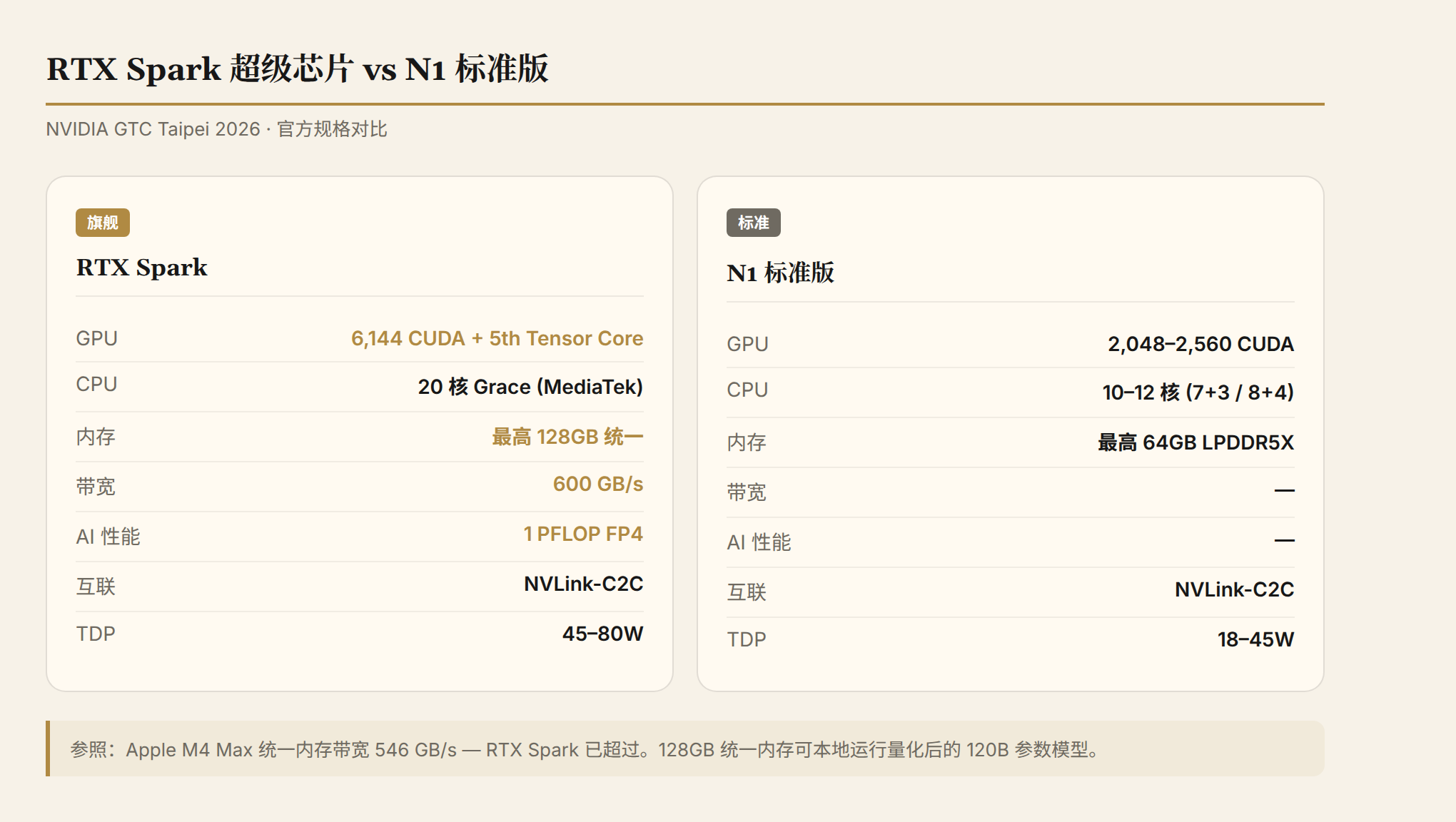Screen dimensions: 1456x822
Task: Select '6,144 CUDA + 5th Tensor Core' value
Action: pyautogui.click(x=497, y=338)
